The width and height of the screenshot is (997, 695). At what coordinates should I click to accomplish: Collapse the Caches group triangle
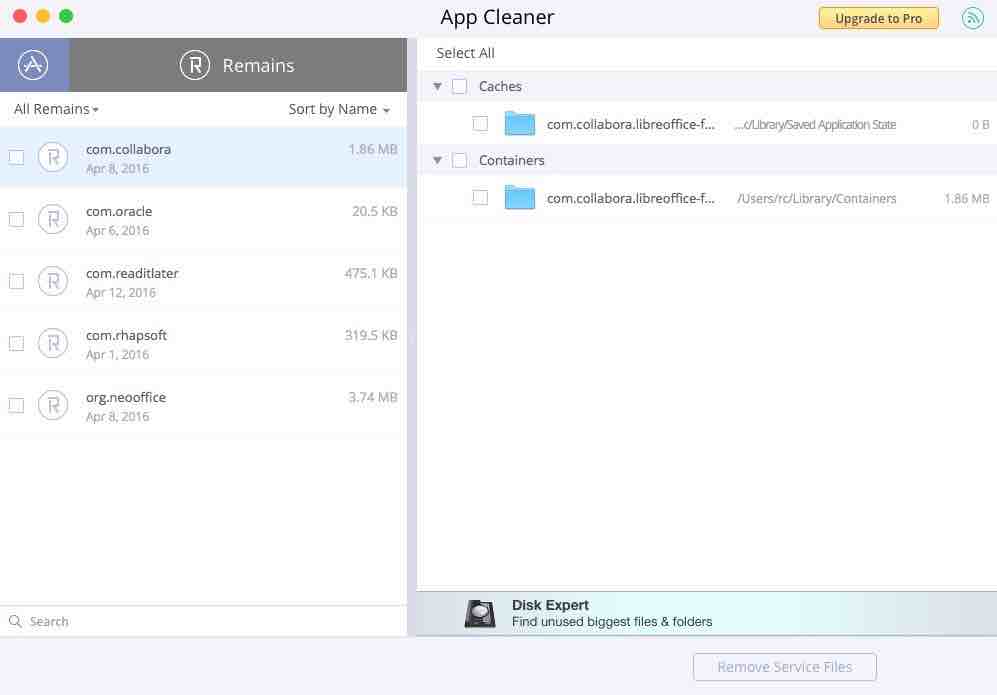pyautogui.click(x=437, y=86)
